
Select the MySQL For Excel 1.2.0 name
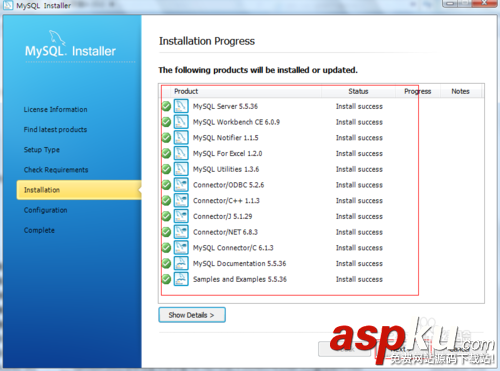(x=228, y=153)
